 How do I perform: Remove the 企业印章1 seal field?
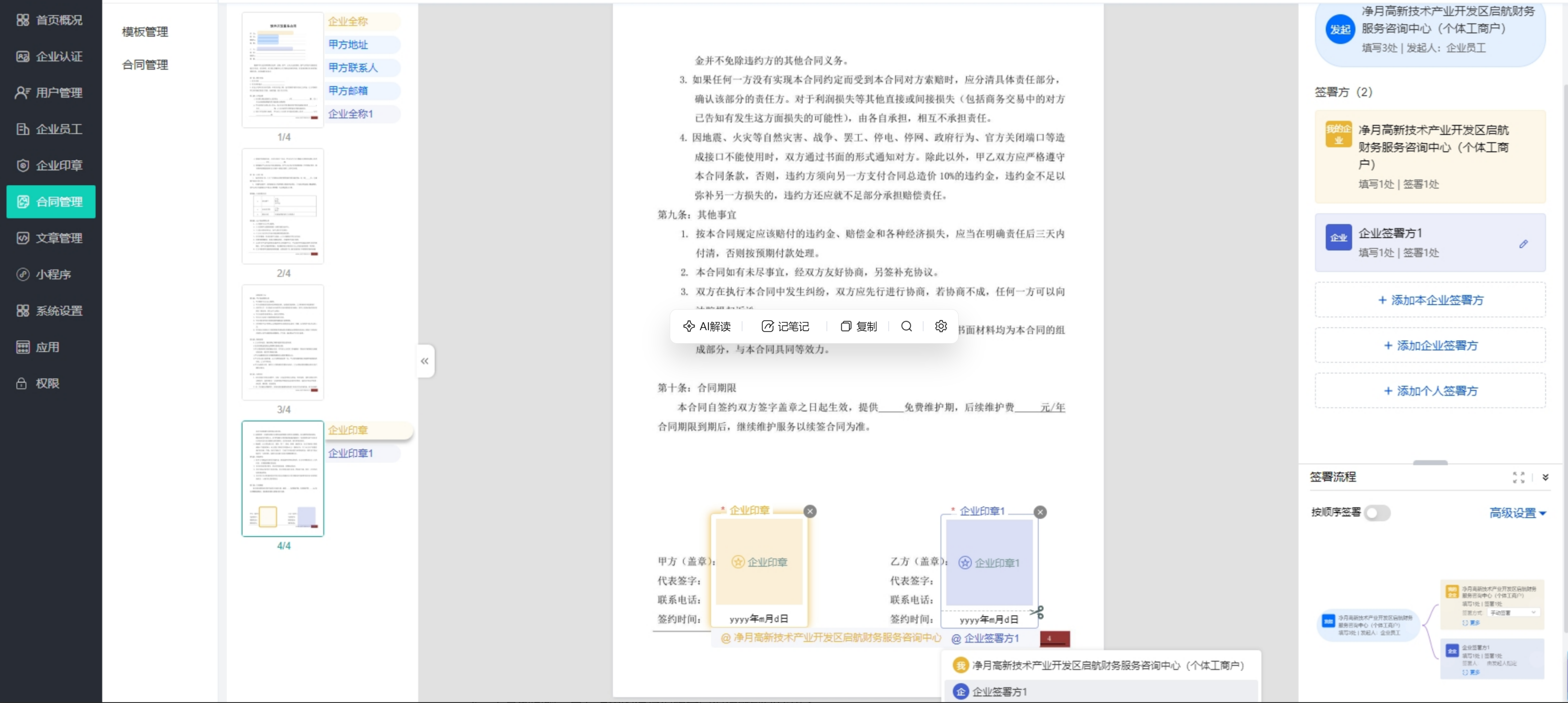pos(1040,512)
